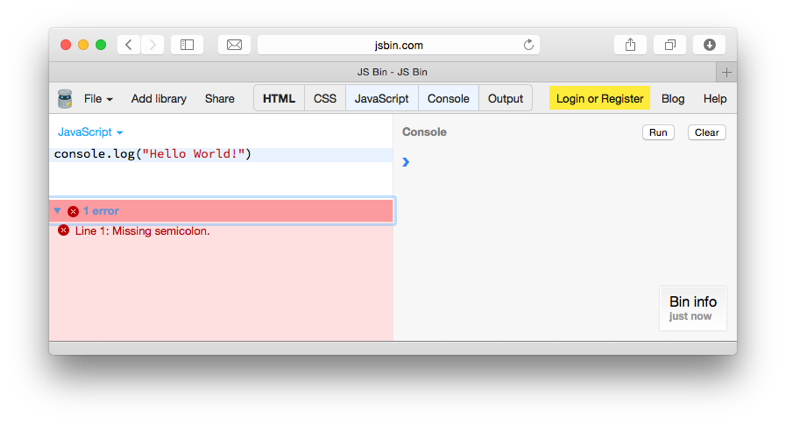Click the mail envelope toolbar icon
The height and width of the screenshot is (425, 786).
(x=234, y=45)
